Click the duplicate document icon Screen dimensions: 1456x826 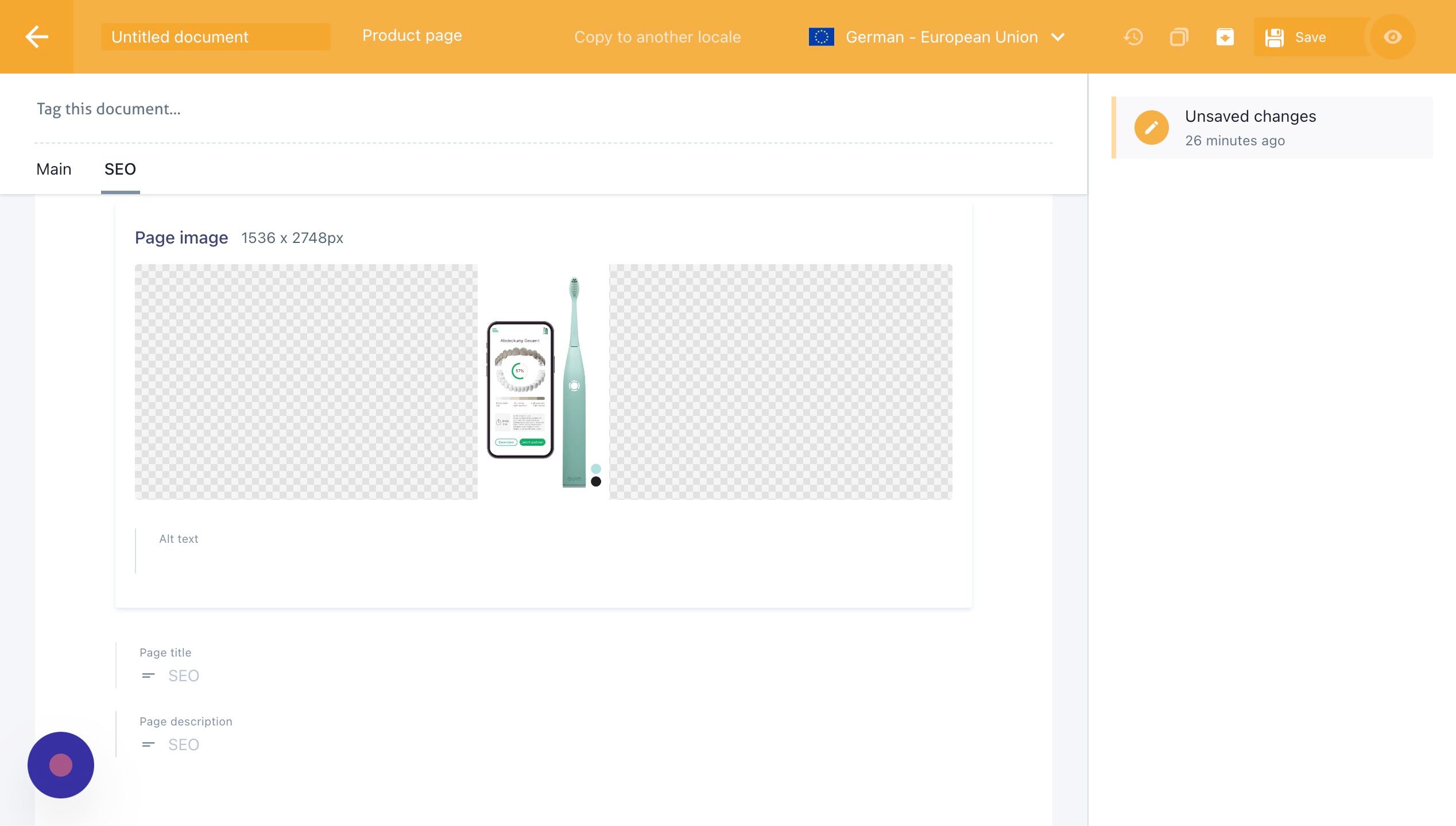pyautogui.click(x=1179, y=37)
